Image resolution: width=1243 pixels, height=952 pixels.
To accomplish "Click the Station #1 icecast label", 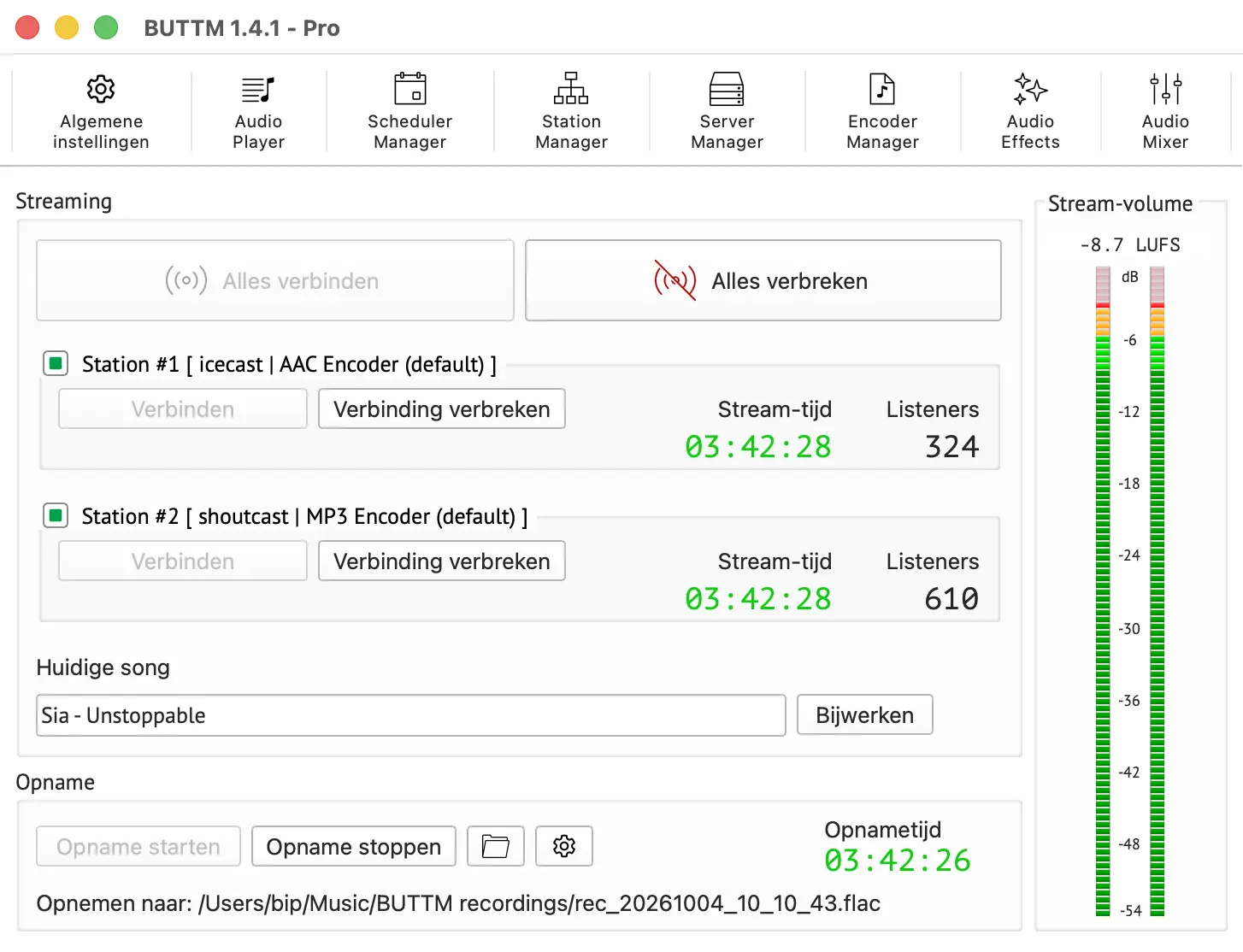I will (x=289, y=364).
